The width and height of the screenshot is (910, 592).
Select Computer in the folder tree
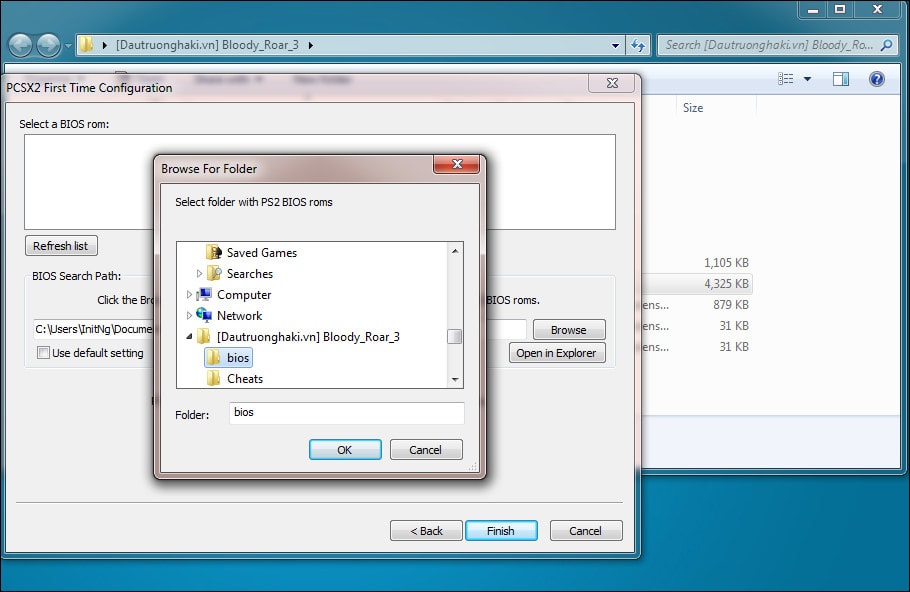point(244,294)
